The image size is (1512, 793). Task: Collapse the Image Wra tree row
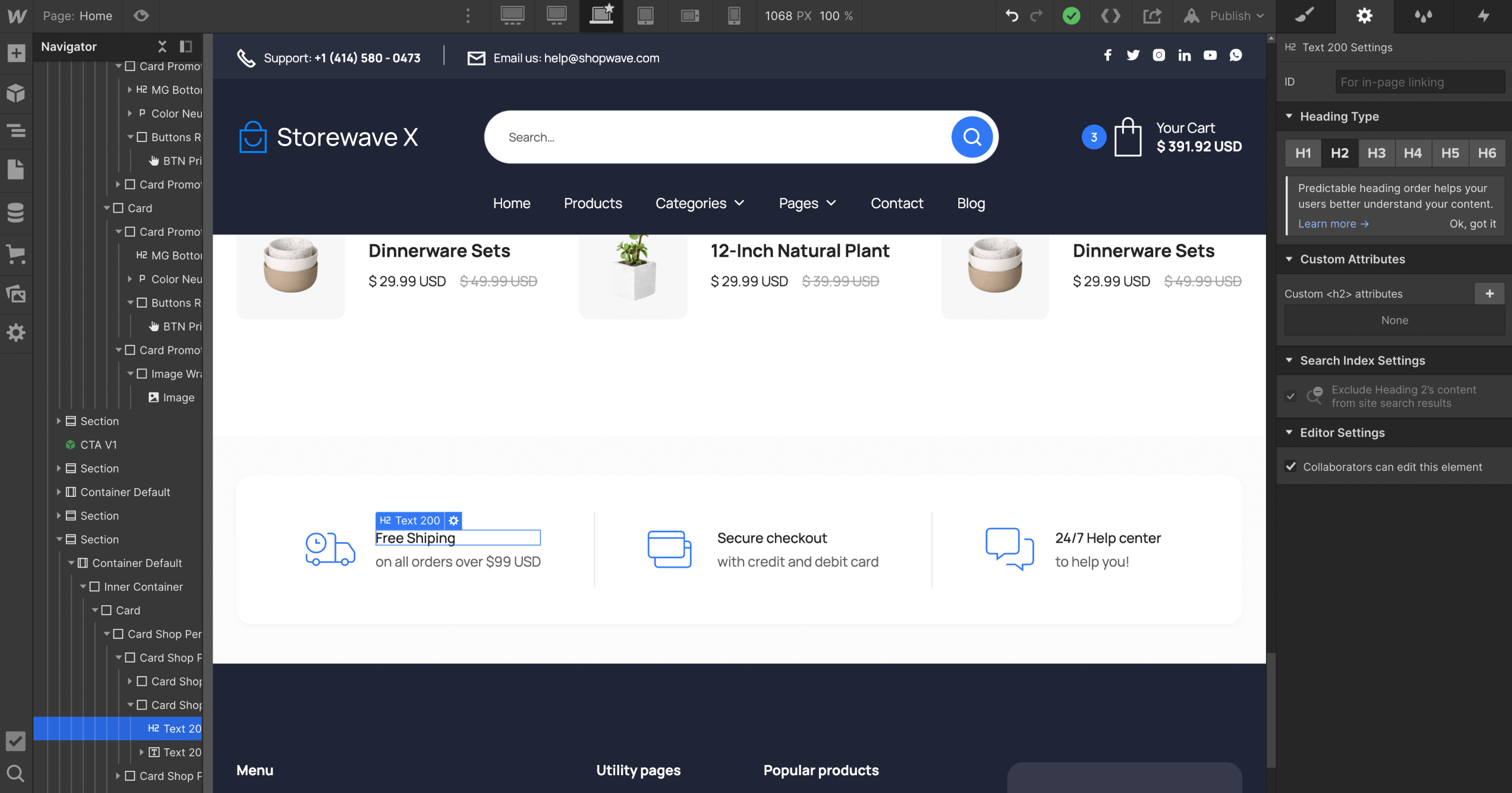130,374
